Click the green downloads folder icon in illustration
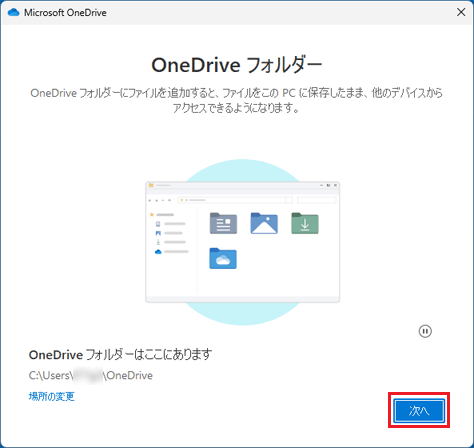Image resolution: width=474 pixels, height=448 pixels. (305, 223)
